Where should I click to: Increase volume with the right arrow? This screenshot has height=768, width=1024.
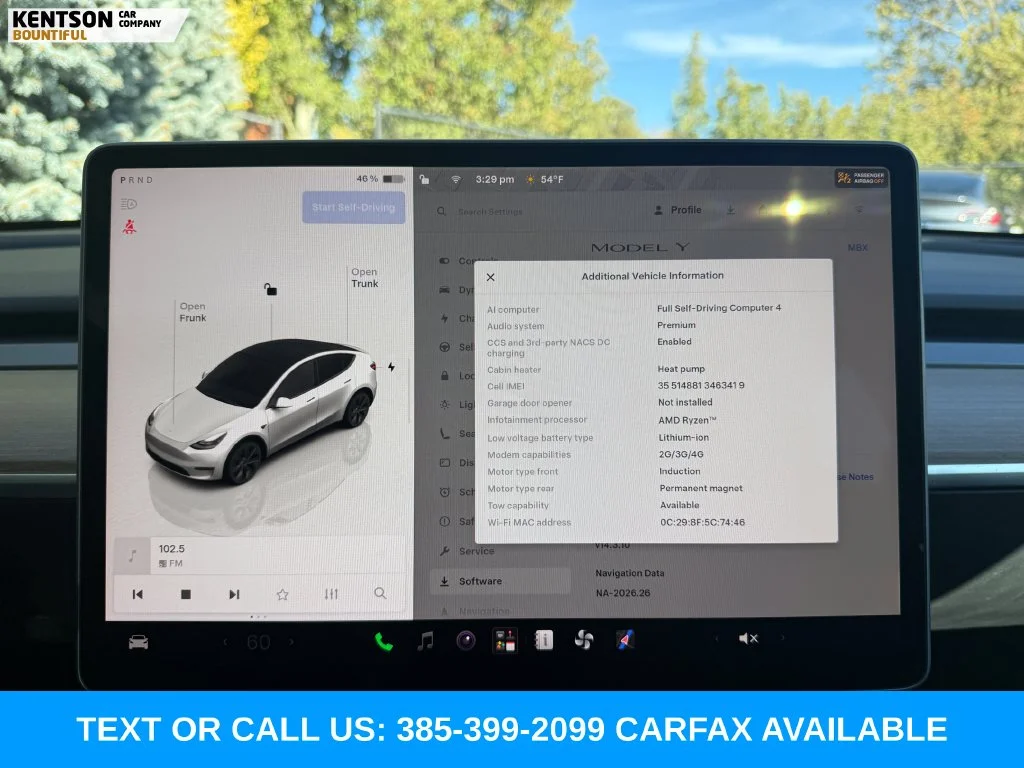782,638
